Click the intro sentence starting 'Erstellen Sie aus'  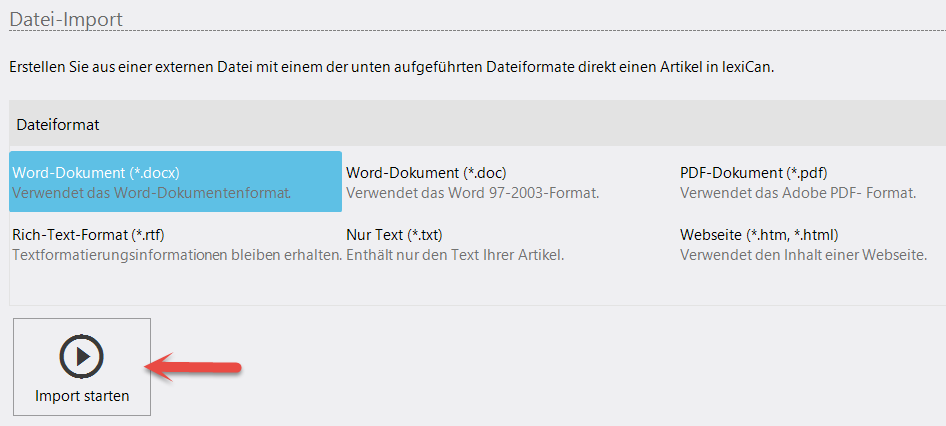pyautogui.click(x=392, y=67)
